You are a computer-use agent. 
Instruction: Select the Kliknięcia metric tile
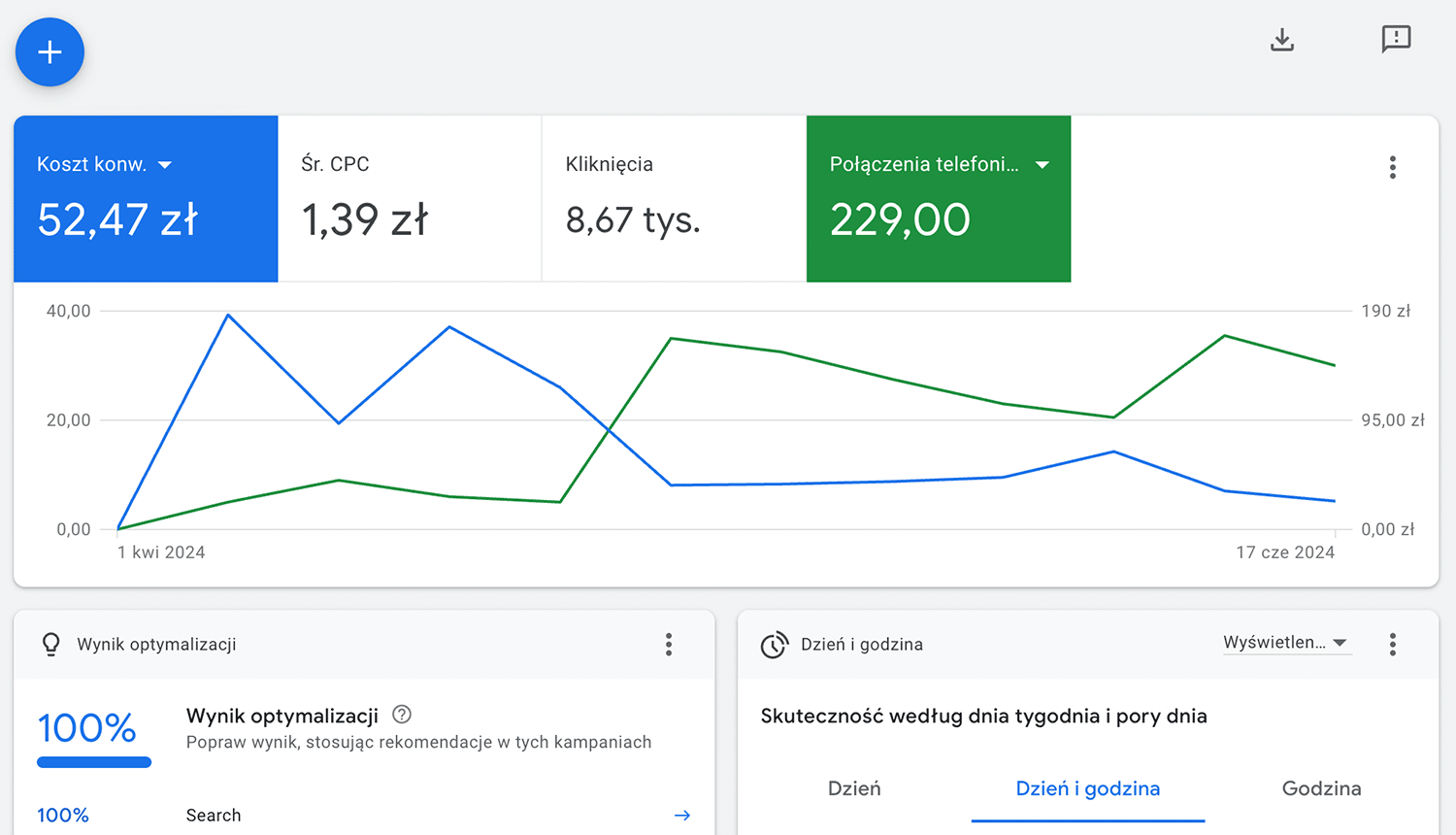pyautogui.click(x=674, y=199)
